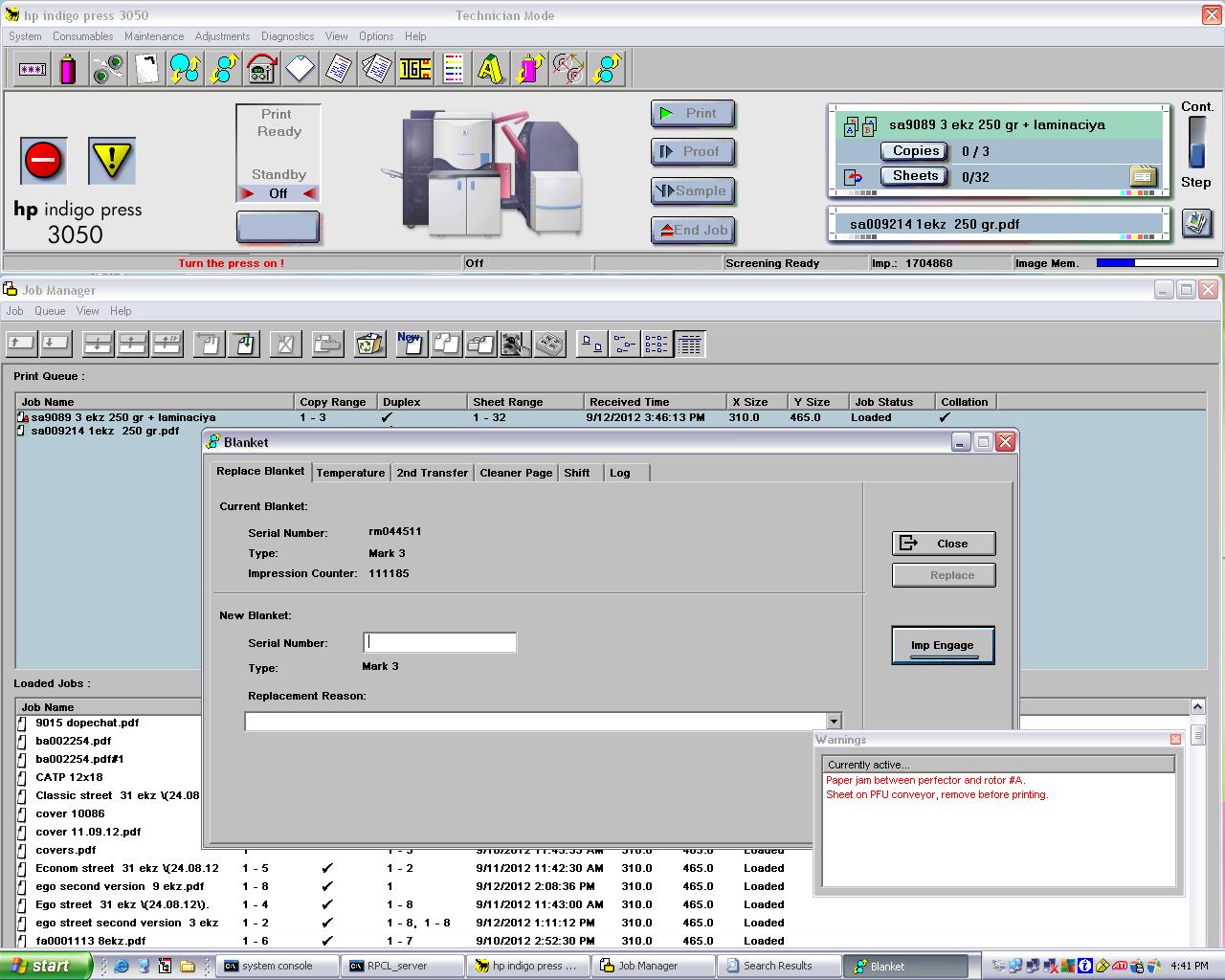Click the recycle bin delete icon
This screenshot has width=1225, height=980.
pyautogui.click(x=369, y=344)
